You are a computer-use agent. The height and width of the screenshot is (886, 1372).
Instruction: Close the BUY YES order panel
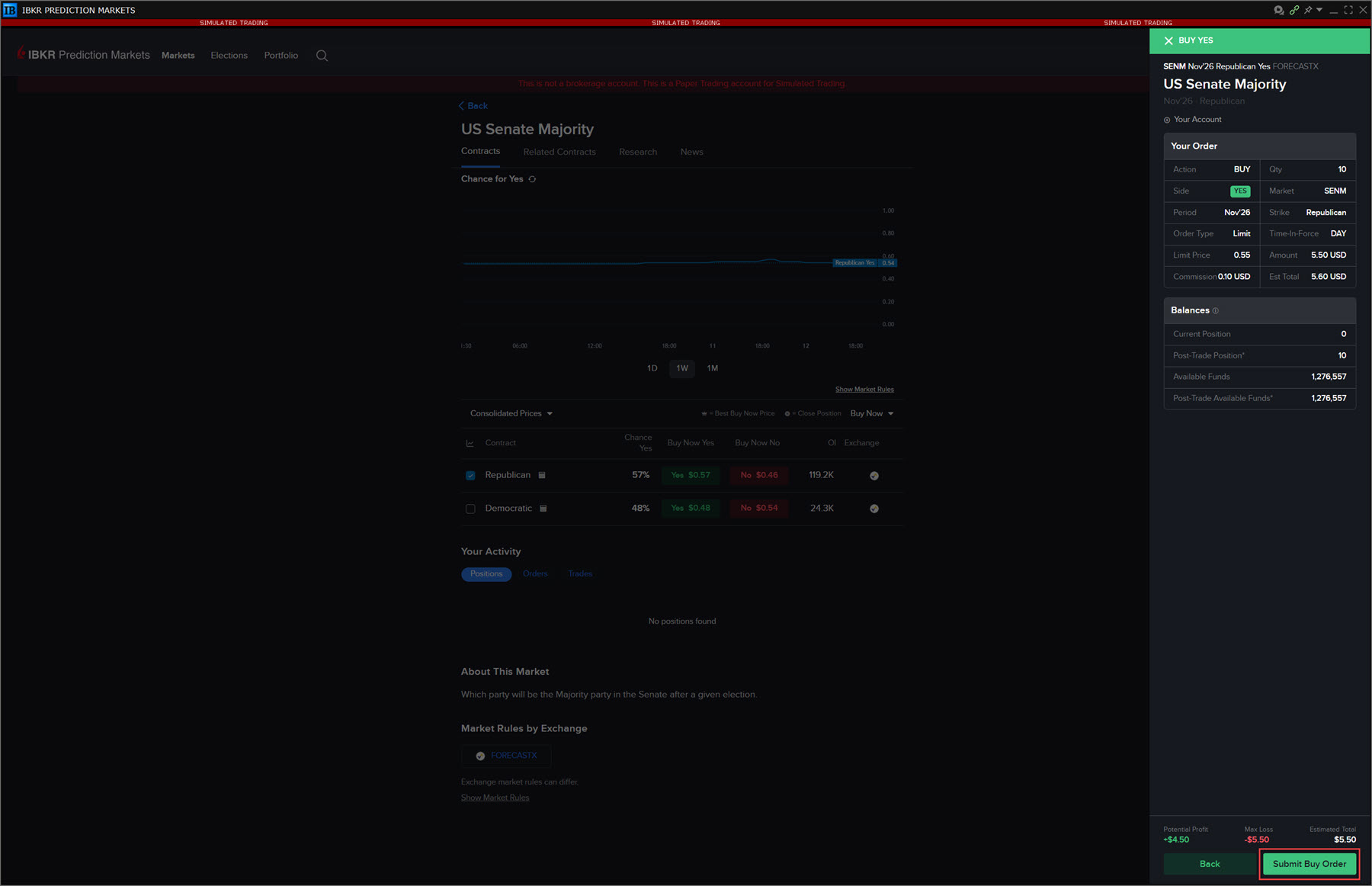click(x=1168, y=40)
